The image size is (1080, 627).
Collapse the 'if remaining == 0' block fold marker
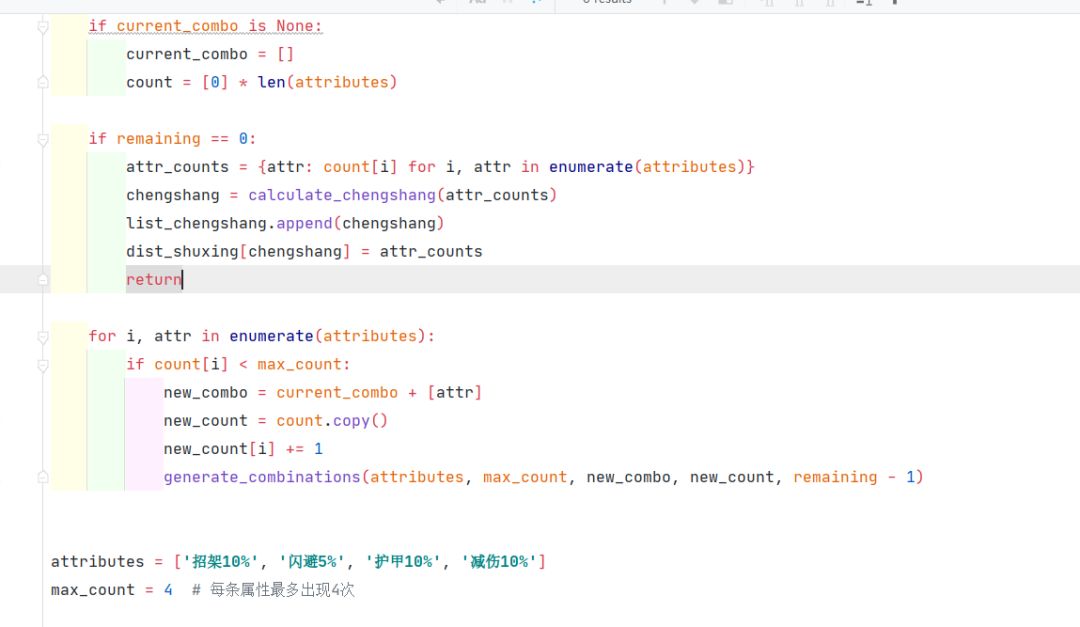pos(43,139)
